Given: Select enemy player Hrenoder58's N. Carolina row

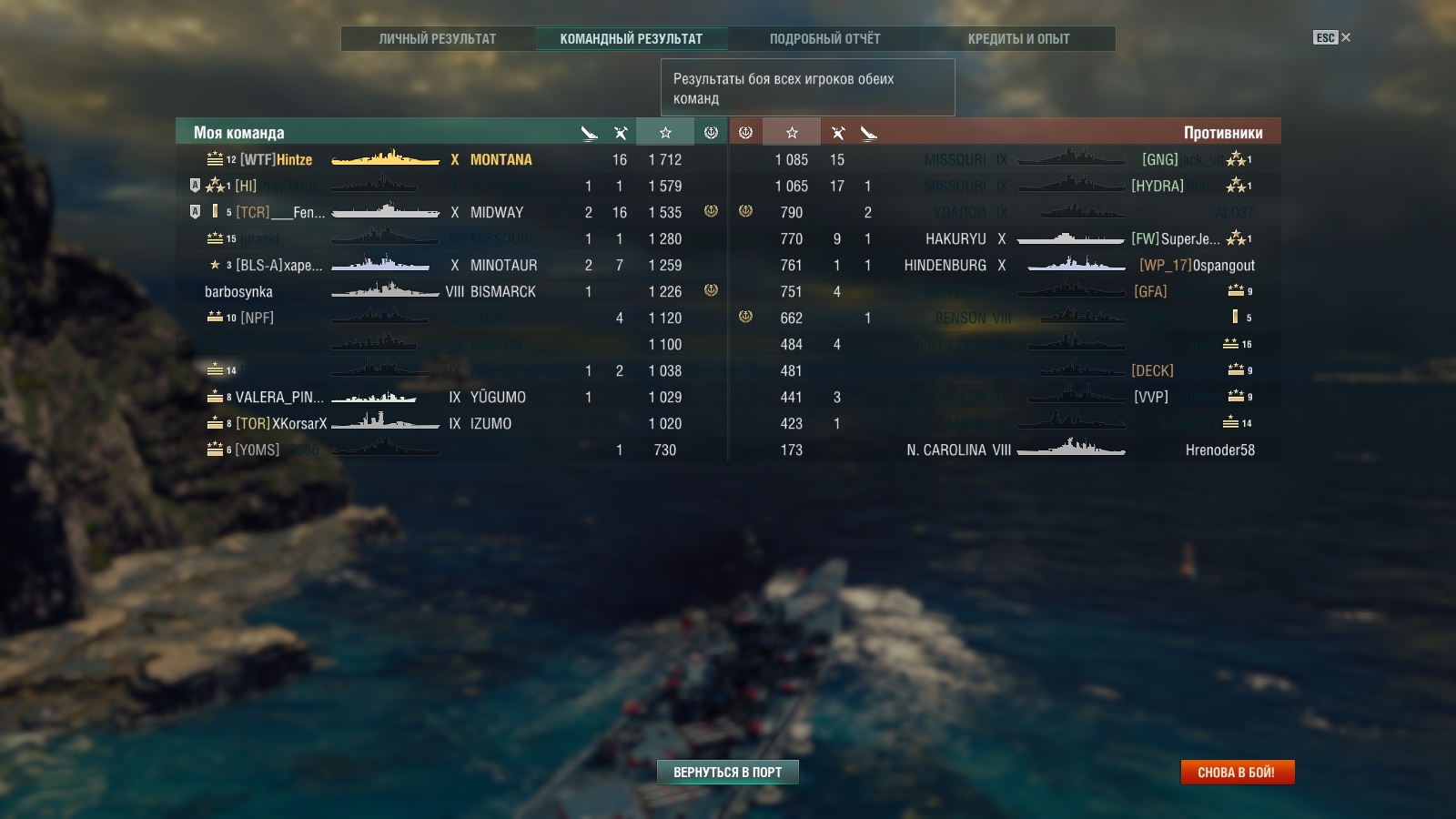Looking at the screenshot, I should point(1005,450).
